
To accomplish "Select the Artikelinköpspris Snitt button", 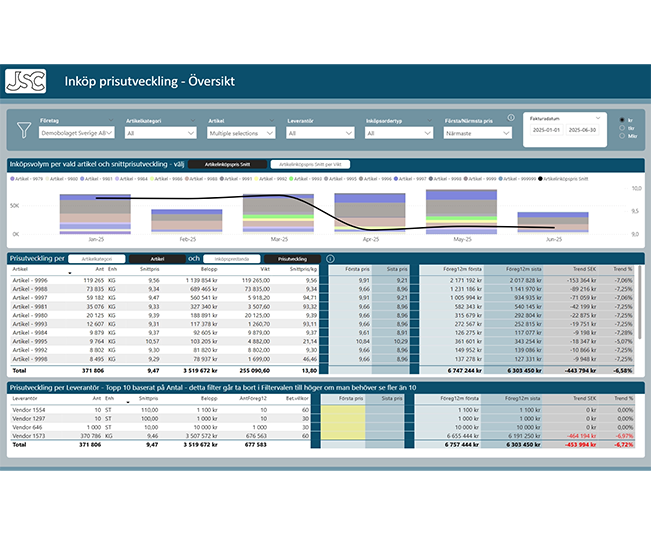I will click(227, 164).
